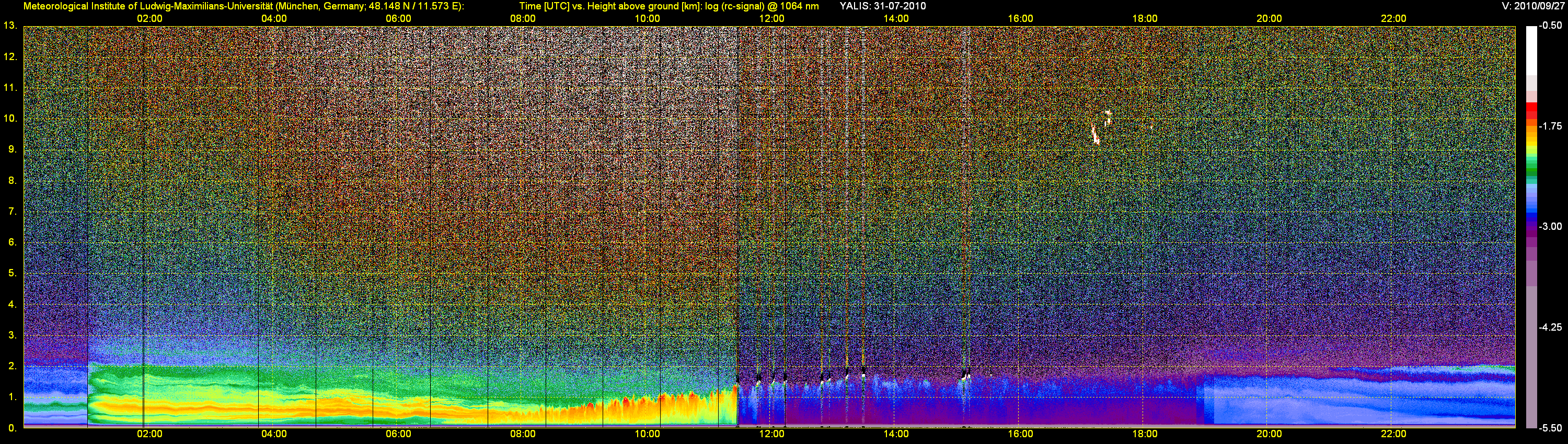Click the -3.00 colorbar scale label
The height and width of the screenshot is (444, 1568).
click(x=1550, y=226)
